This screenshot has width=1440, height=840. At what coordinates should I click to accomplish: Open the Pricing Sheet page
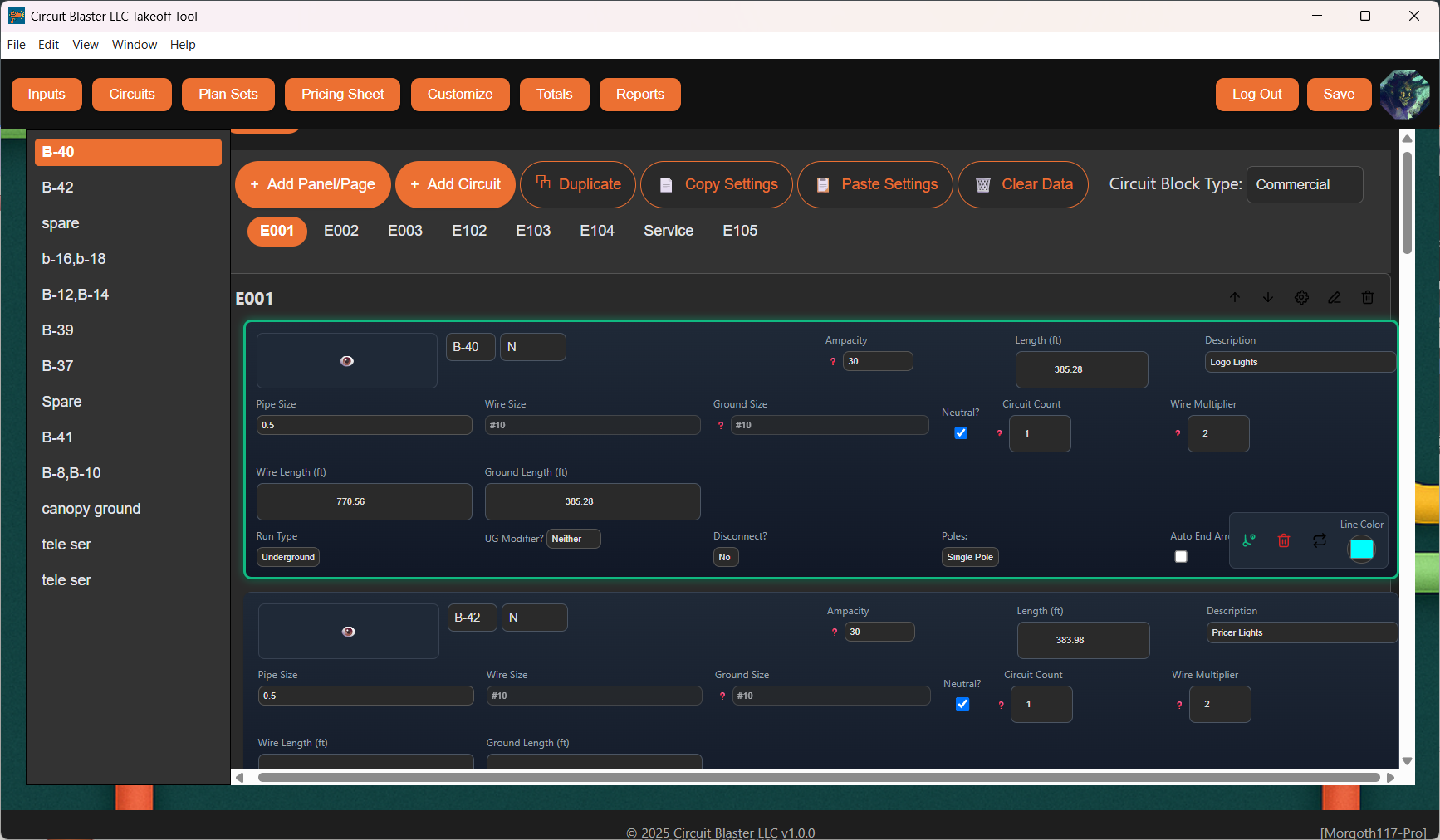342,95
